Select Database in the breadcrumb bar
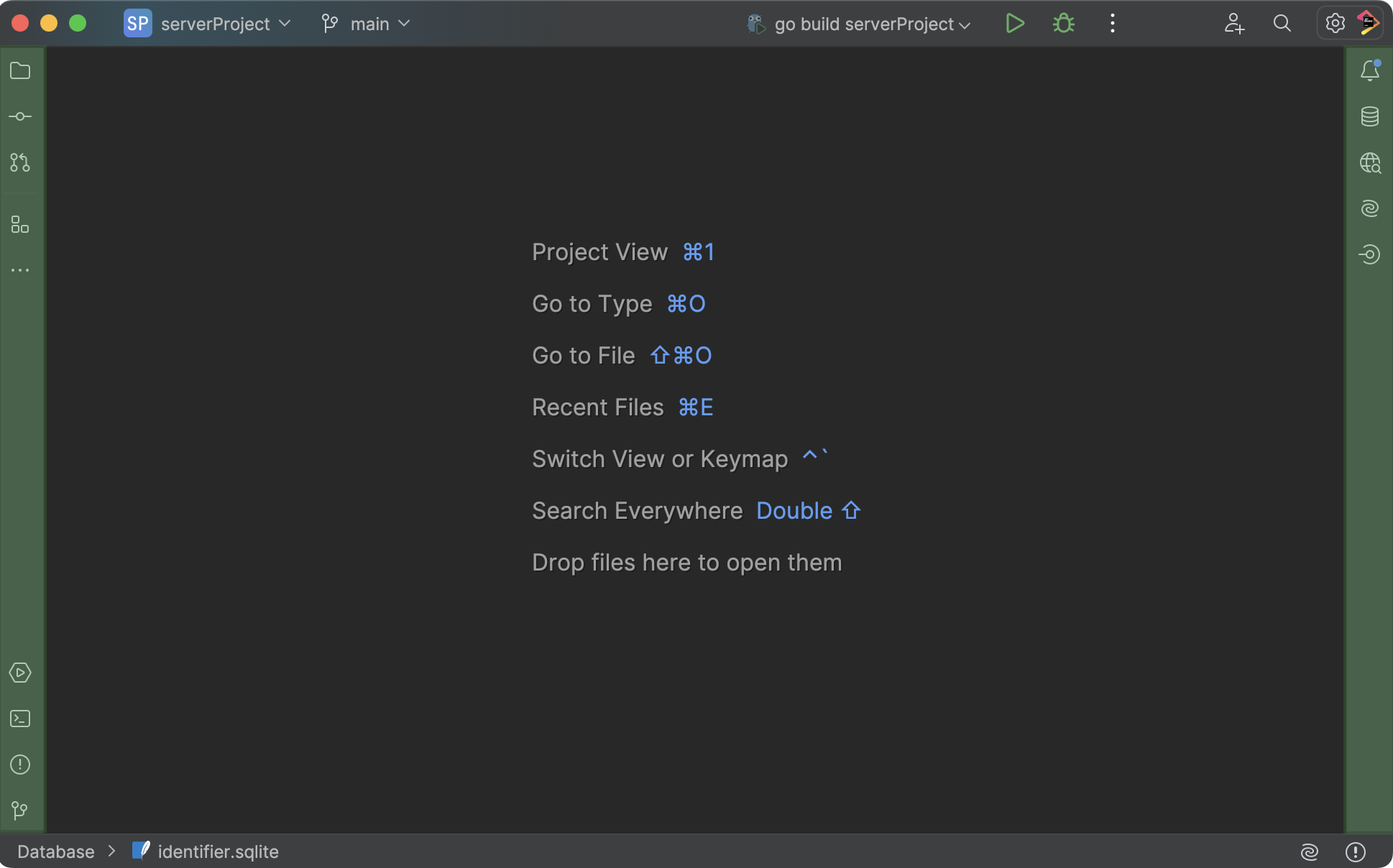 click(55, 851)
